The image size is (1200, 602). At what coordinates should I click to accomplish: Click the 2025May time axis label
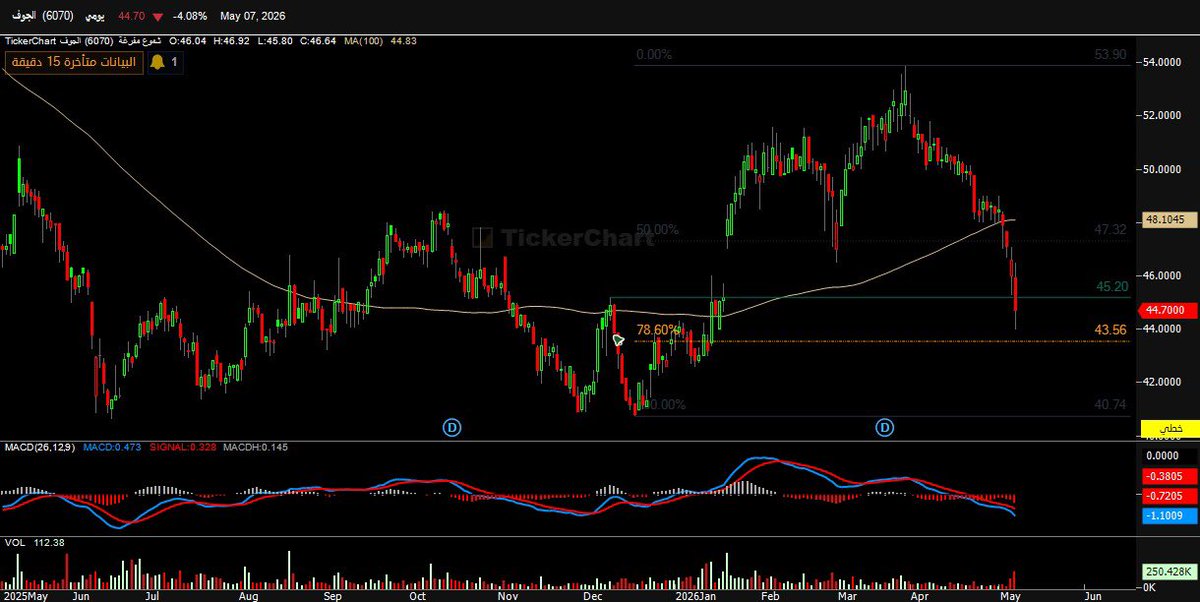tap(25, 594)
